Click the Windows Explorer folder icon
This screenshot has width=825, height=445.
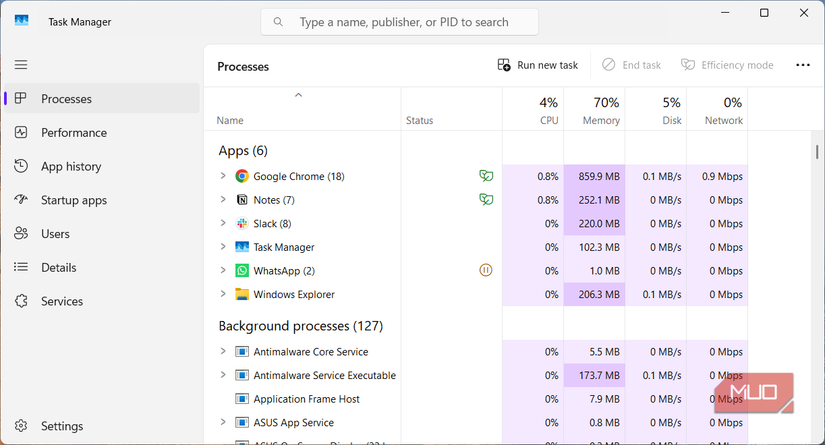[242, 294]
